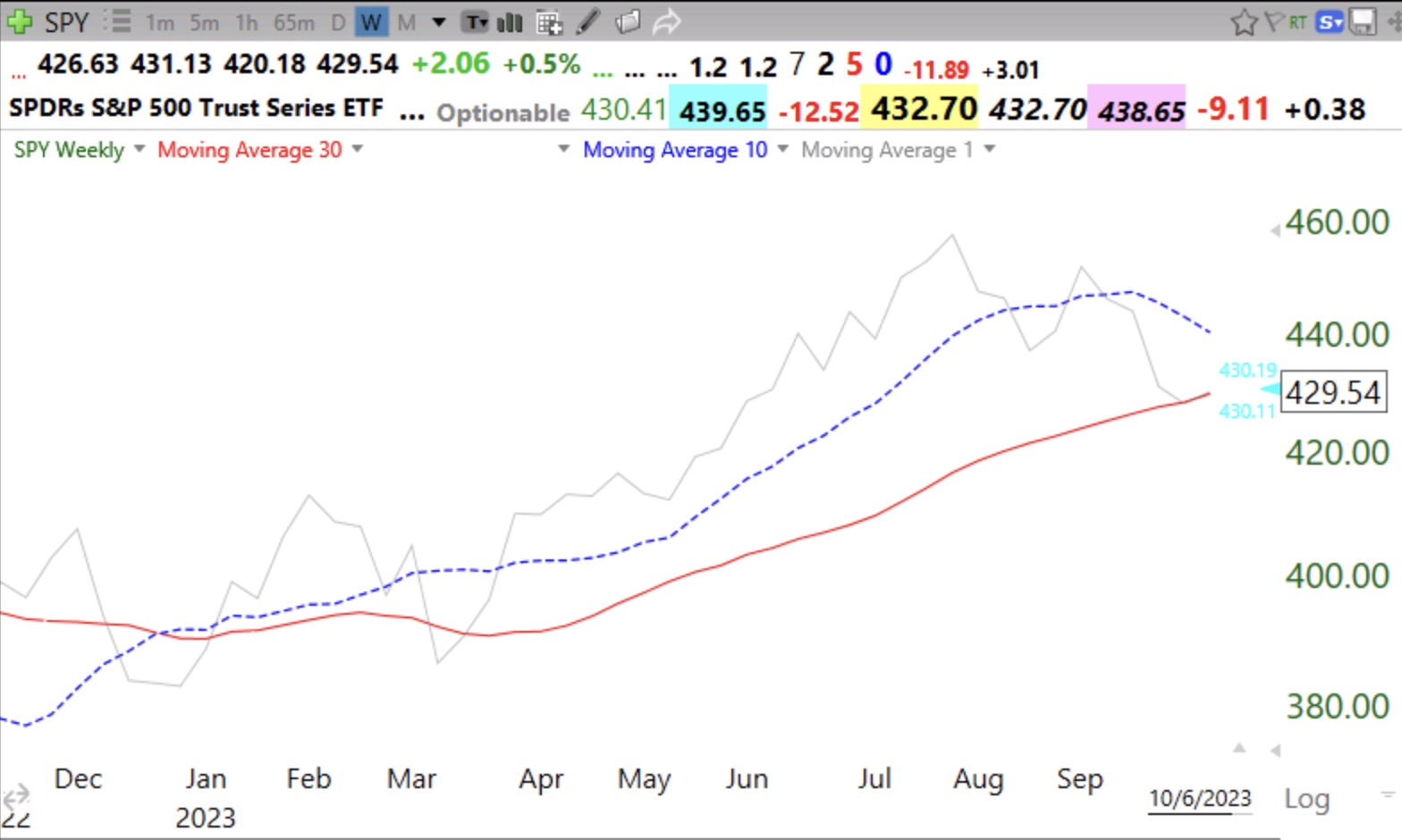Image resolution: width=1402 pixels, height=840 pixels.
Task: Click the save floppy disk icon
Action: [x=1363, y=22]
